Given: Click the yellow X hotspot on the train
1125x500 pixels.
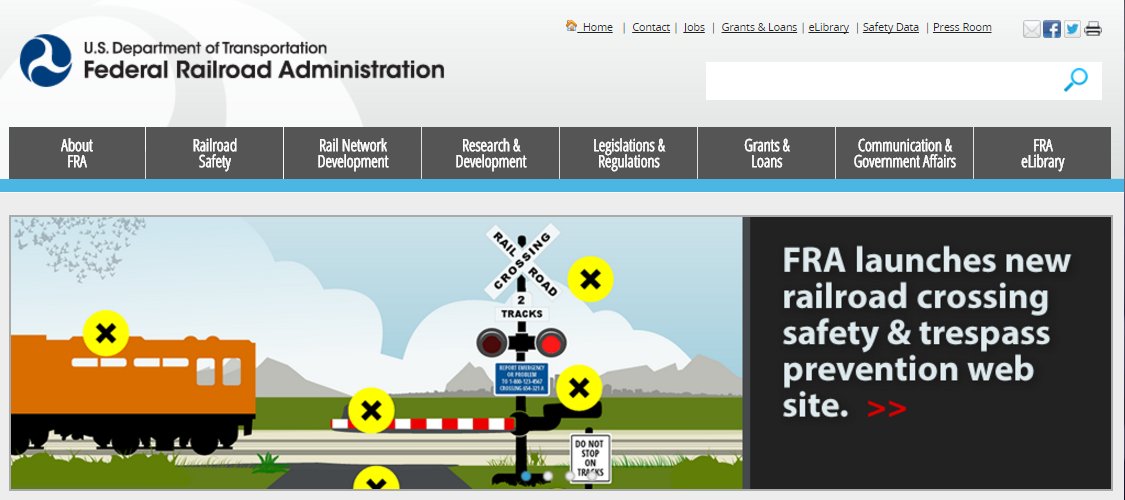Looking at the screenshot, I should (105, 333).
